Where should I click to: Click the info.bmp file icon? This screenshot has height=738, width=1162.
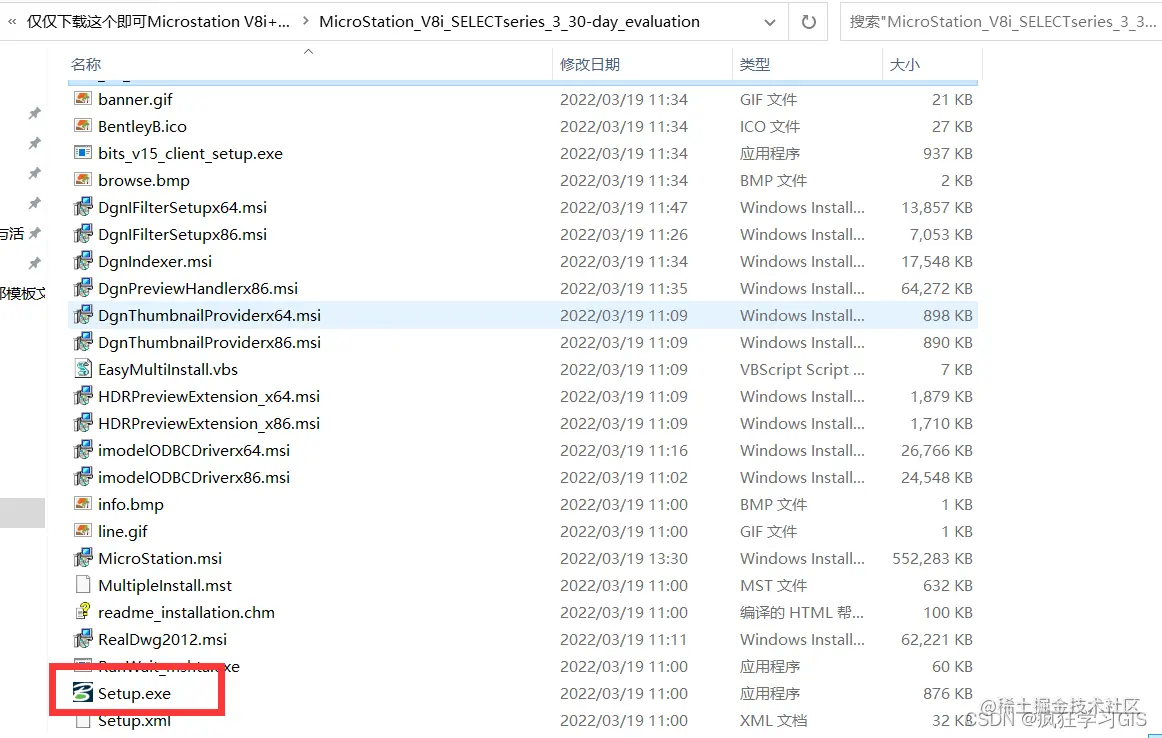(83, 505)
